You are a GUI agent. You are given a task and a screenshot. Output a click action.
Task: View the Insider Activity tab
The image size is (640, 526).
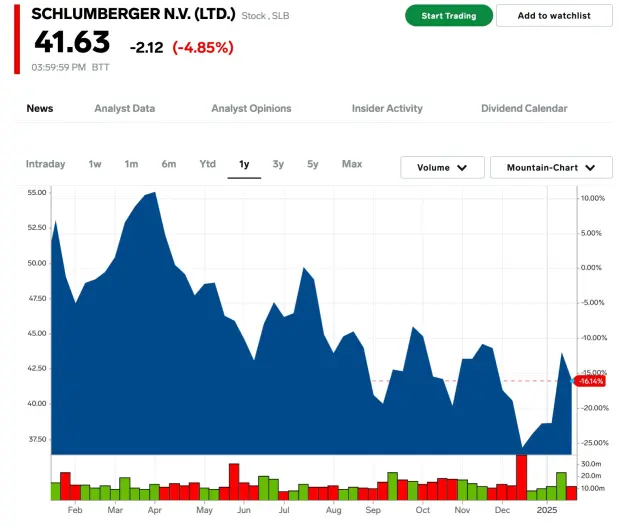click(387, 108)
